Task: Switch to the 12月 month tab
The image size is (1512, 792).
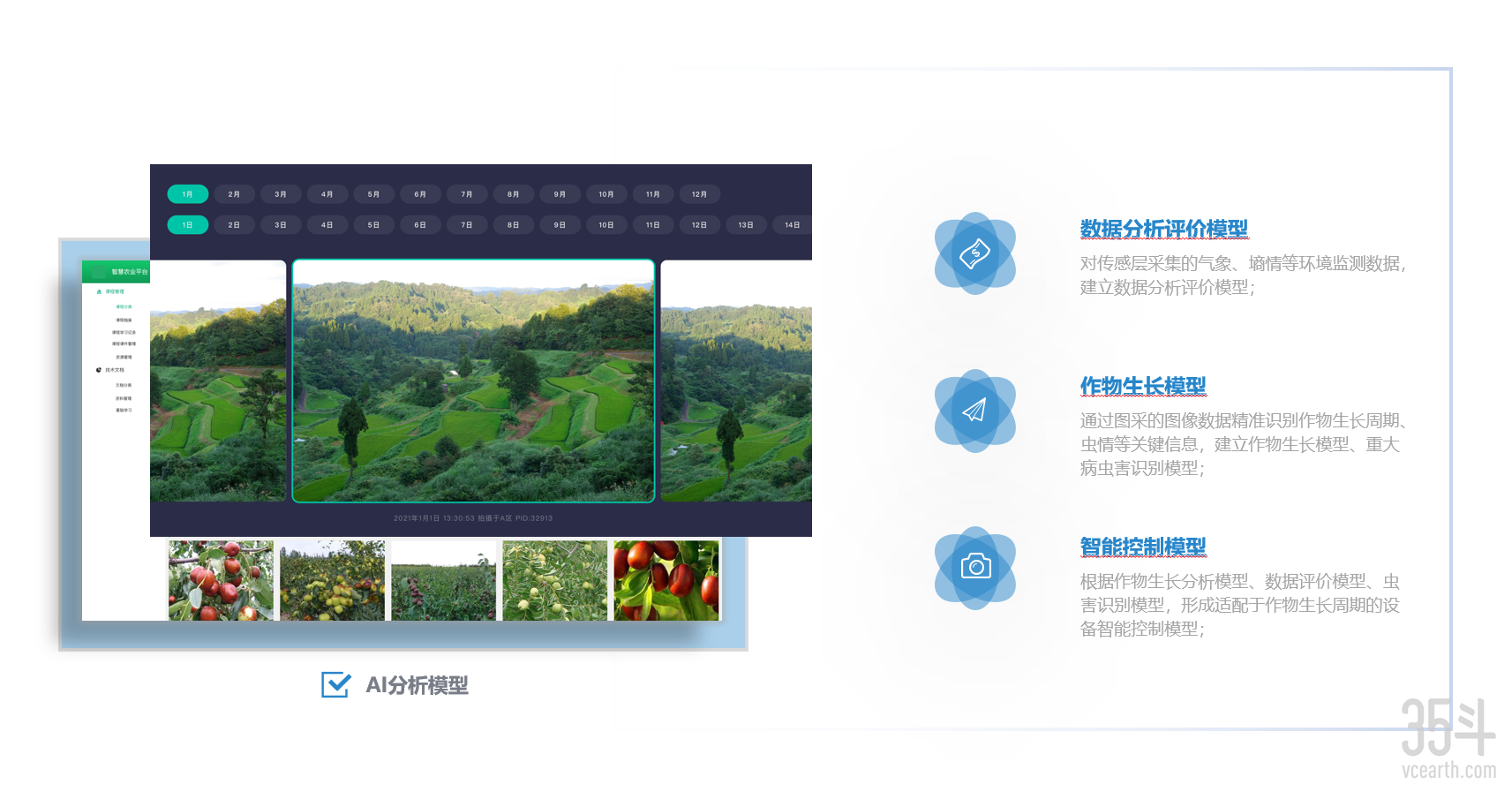Action: click(700, 194)
